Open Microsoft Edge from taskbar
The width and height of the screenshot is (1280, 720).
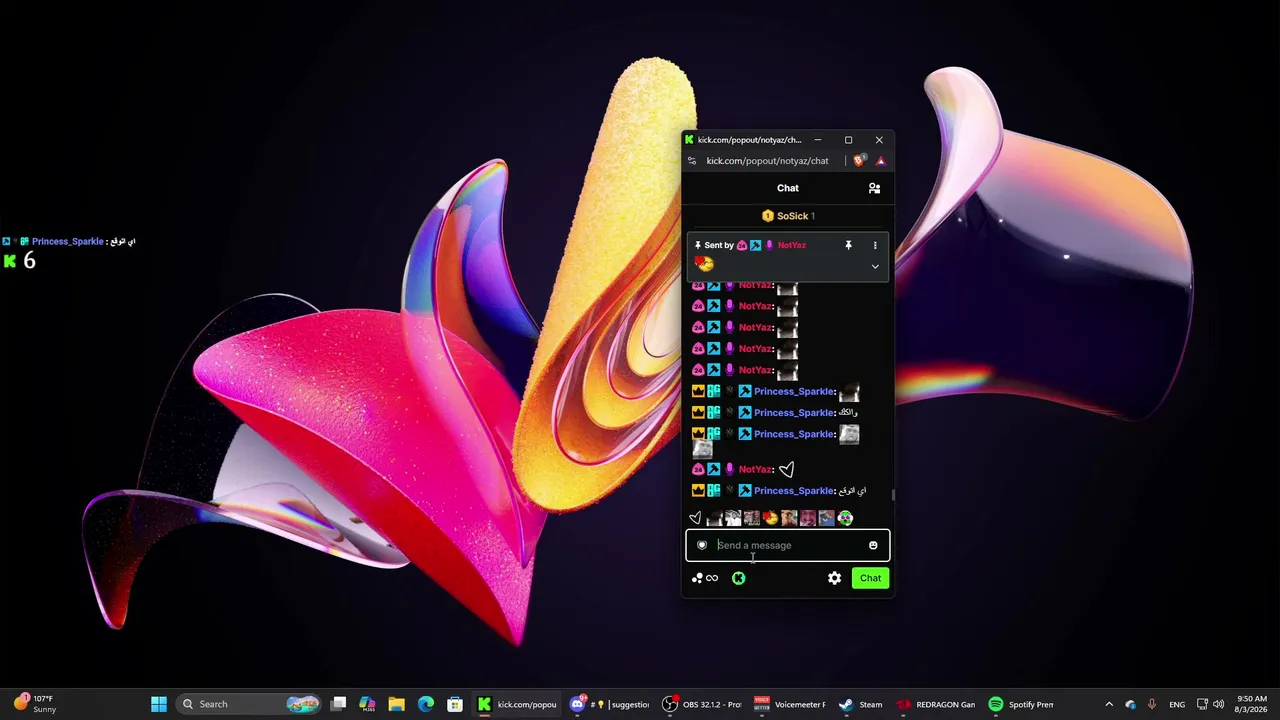coord(426,704)
